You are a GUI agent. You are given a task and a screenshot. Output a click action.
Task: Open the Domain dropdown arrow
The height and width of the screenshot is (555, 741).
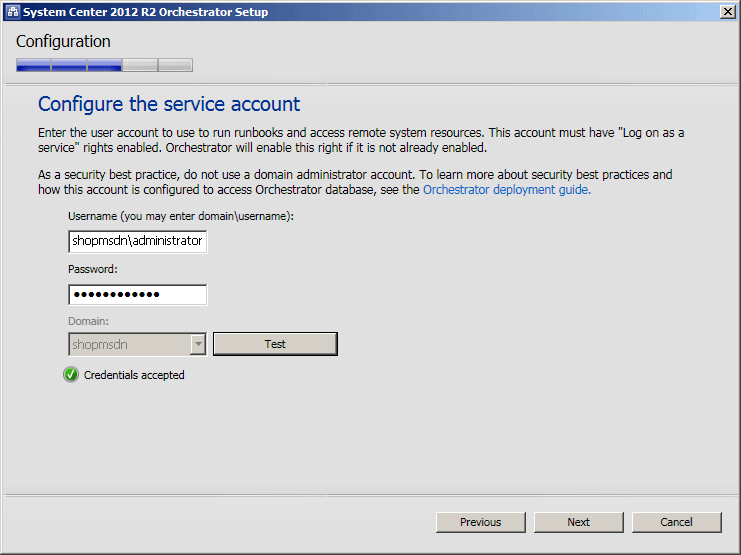point(198,344)
